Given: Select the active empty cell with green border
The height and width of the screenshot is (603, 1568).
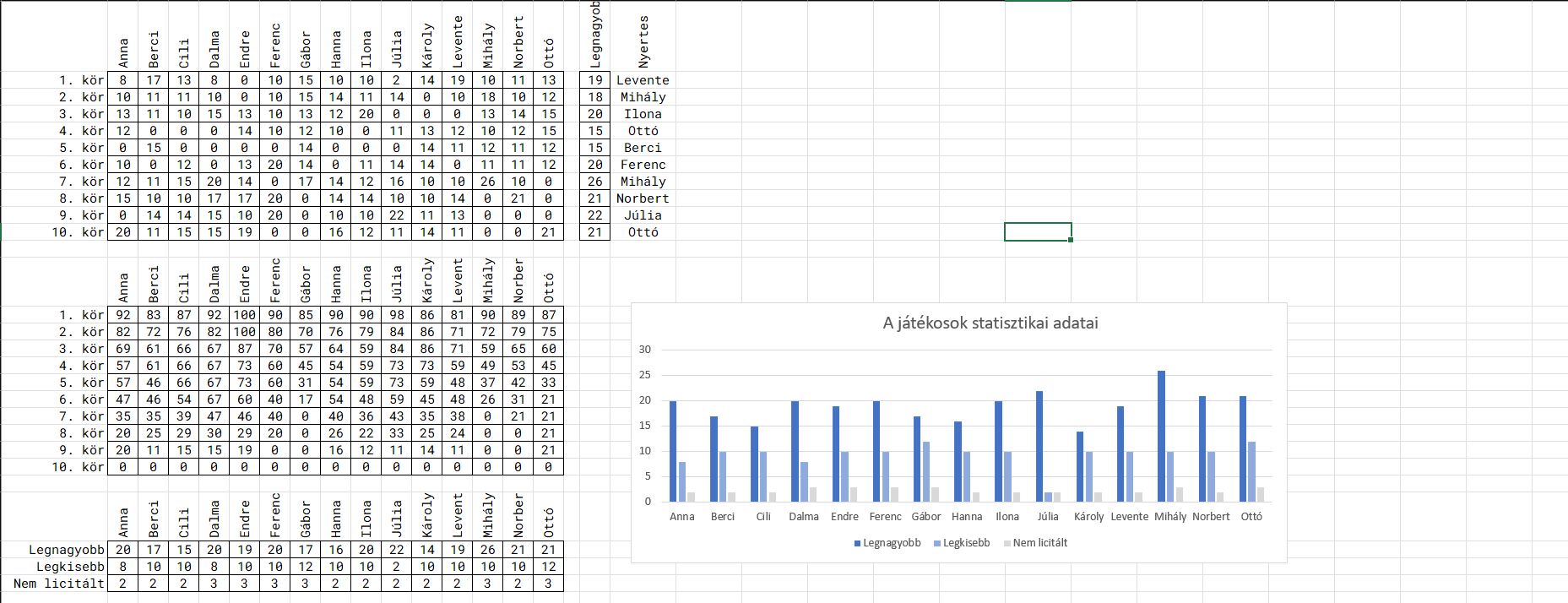Looking at the screenshot, I should pos(1038,231).
